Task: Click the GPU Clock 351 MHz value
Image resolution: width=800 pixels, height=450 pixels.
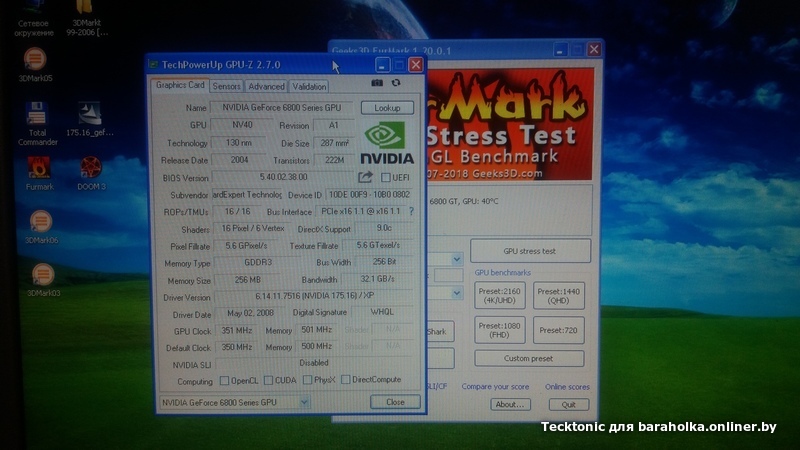Action: (237, 331)
